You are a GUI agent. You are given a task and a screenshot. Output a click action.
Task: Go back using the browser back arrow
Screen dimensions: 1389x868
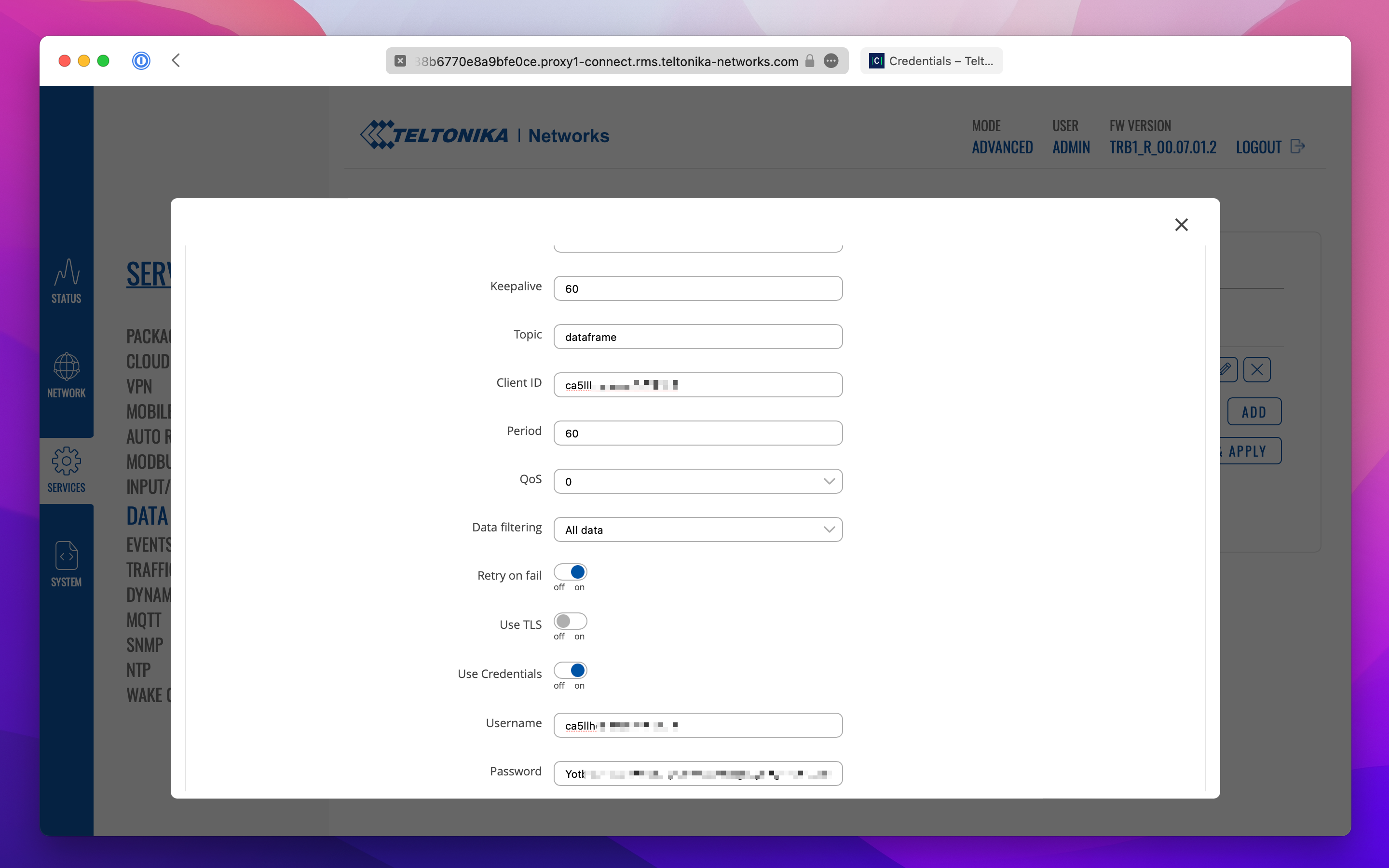tap(176, 61)
